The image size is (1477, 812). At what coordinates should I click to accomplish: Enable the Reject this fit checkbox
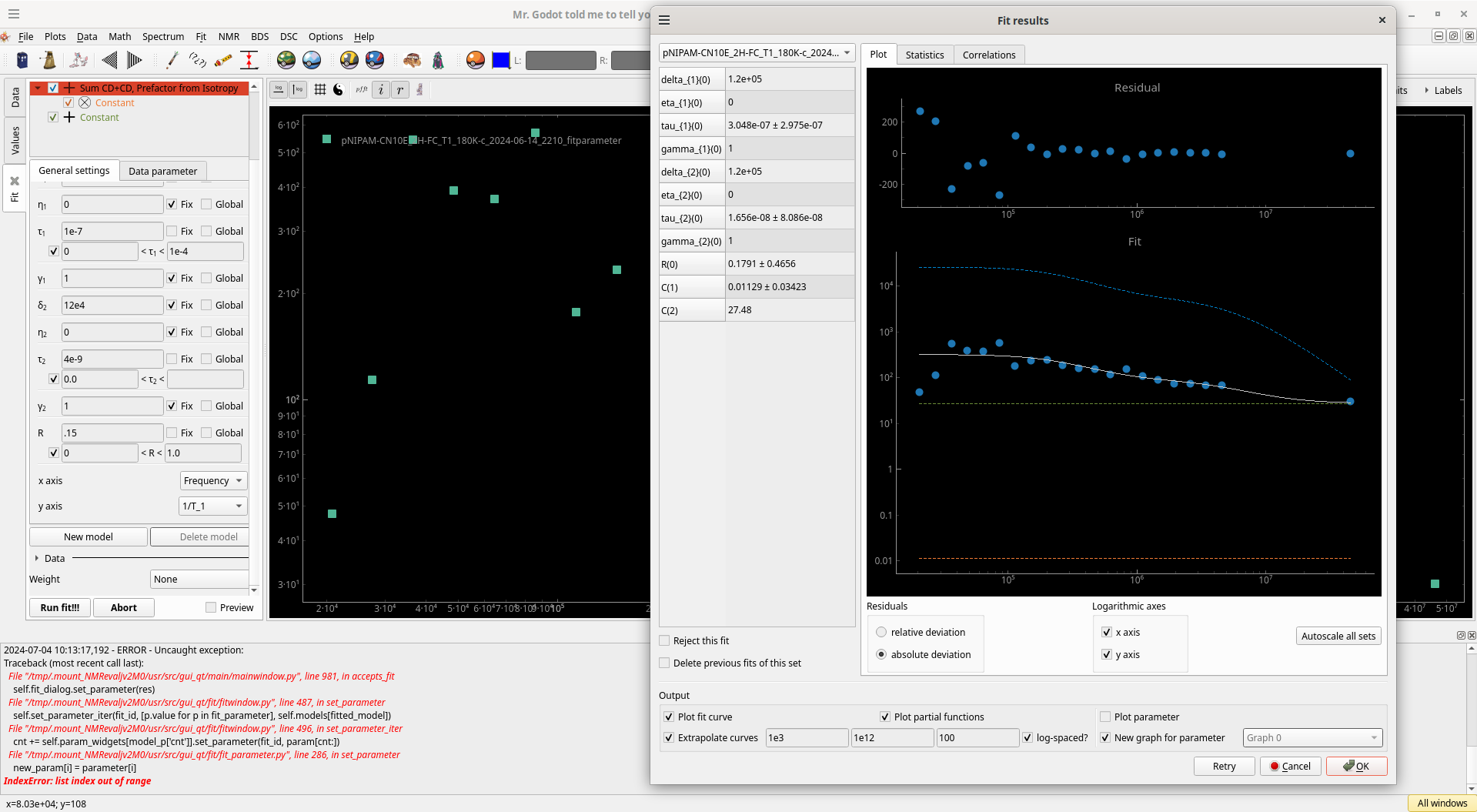click(665, 640)
